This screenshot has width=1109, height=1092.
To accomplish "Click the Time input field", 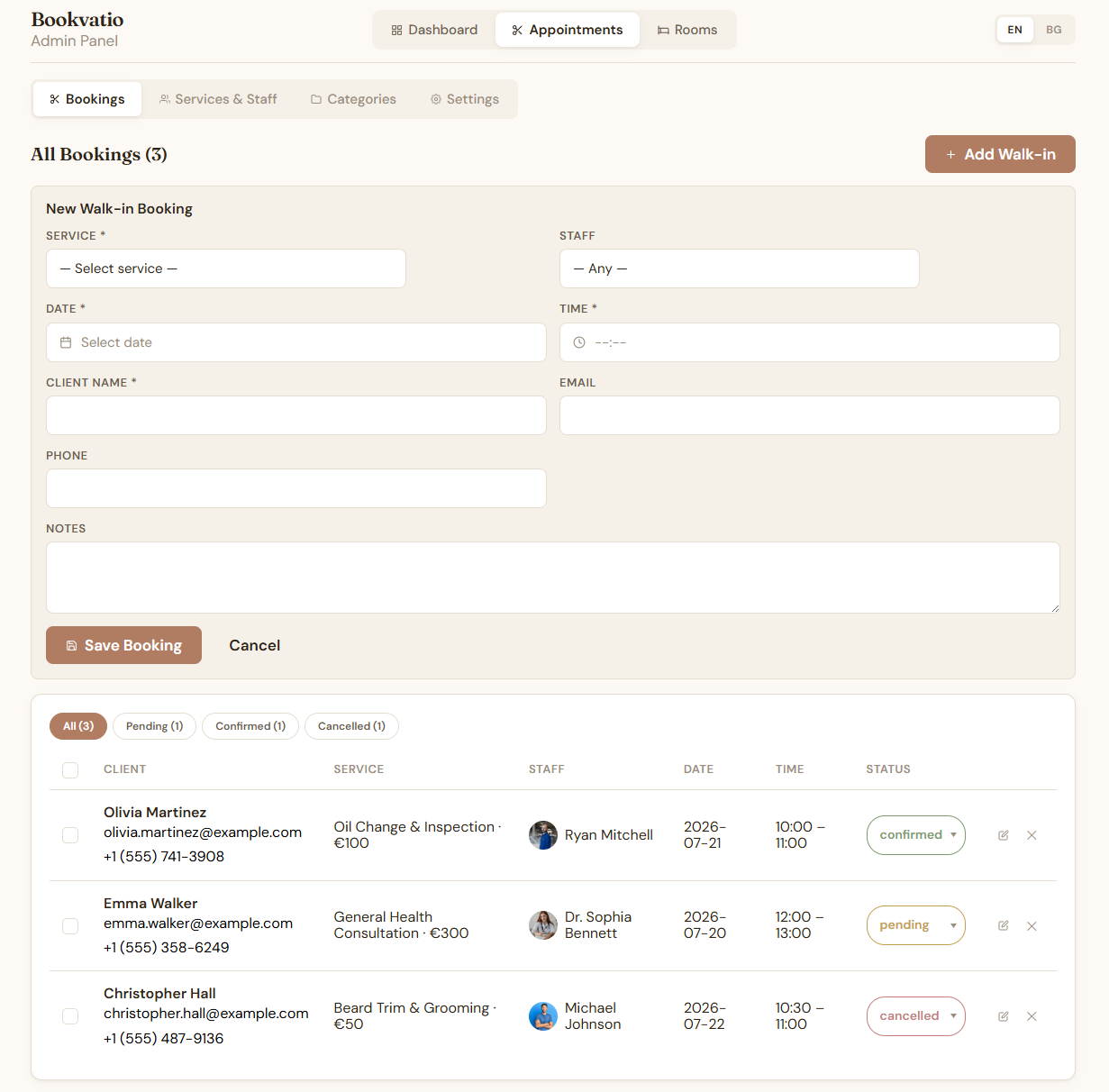I will click(810, 342).
